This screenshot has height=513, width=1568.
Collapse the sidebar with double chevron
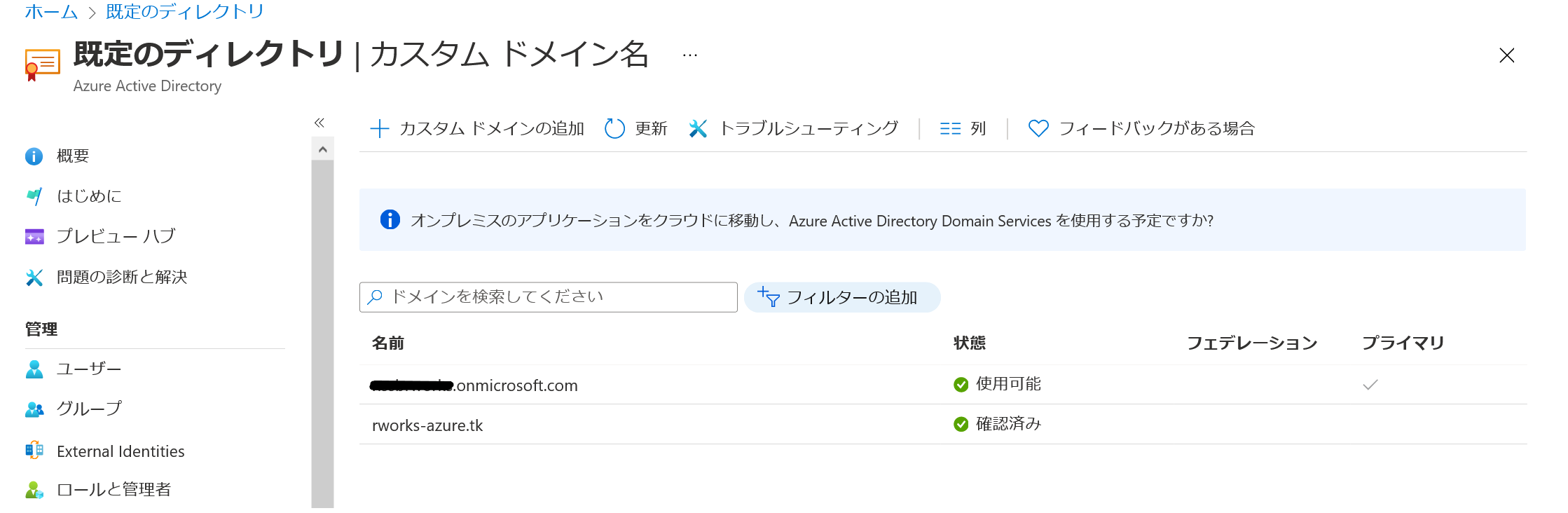click(319, 123)
